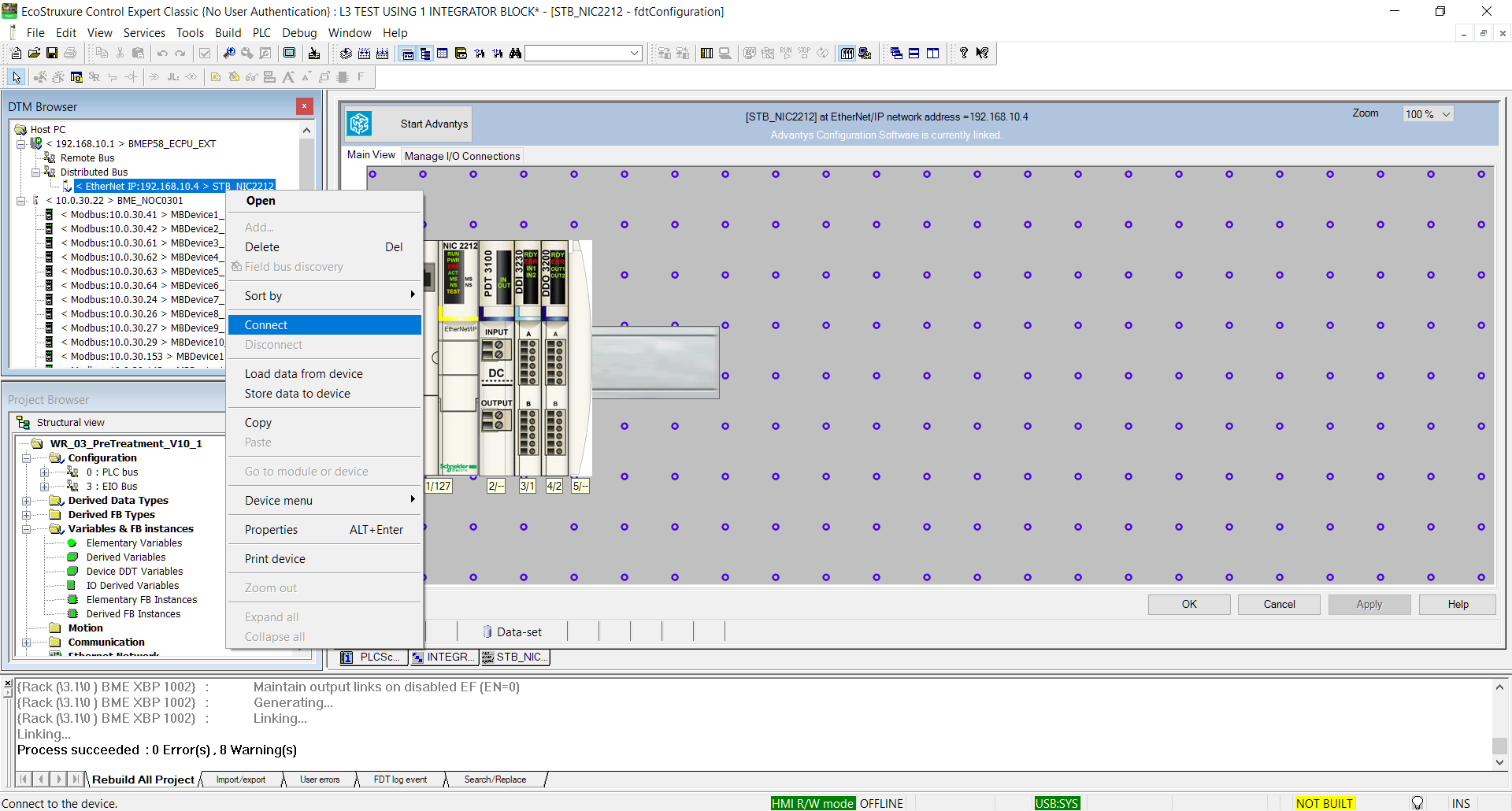Open the Sort by submenu
Viewport: 1512px width, 811px height.
tap(324, 296)
